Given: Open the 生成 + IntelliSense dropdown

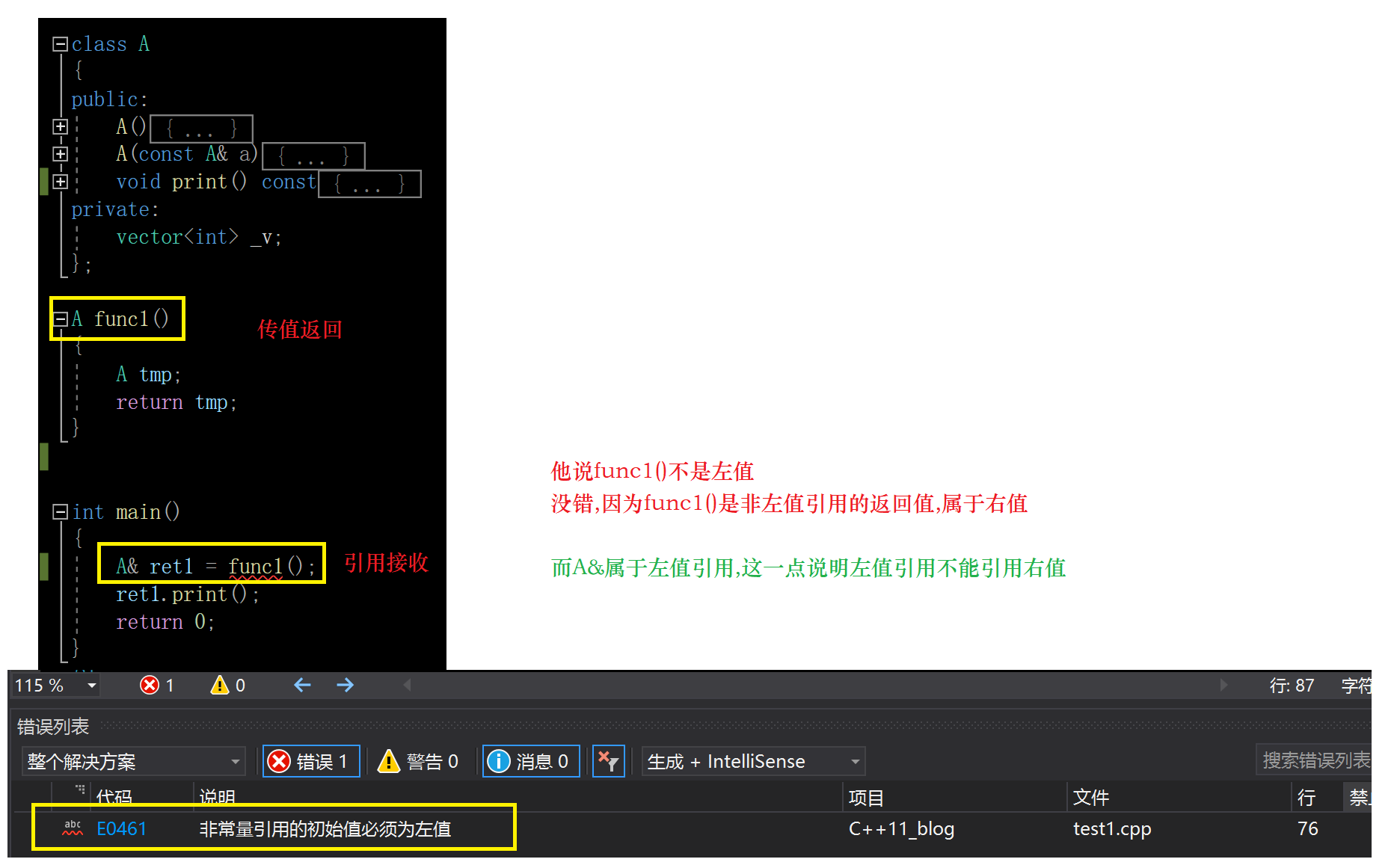Looking at the screenshot, I should click(752, 760).
